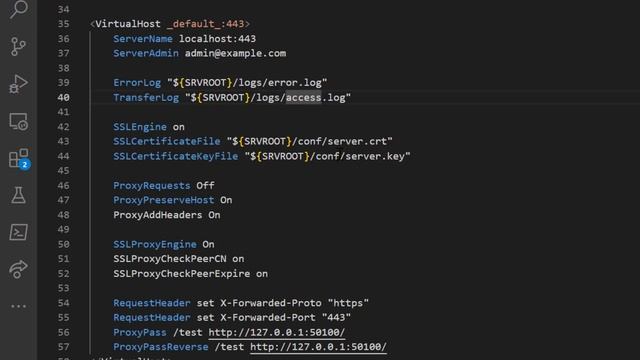Open the Search view icon
The height and width of the screenshot is (360, 640).
coord(18,9)
